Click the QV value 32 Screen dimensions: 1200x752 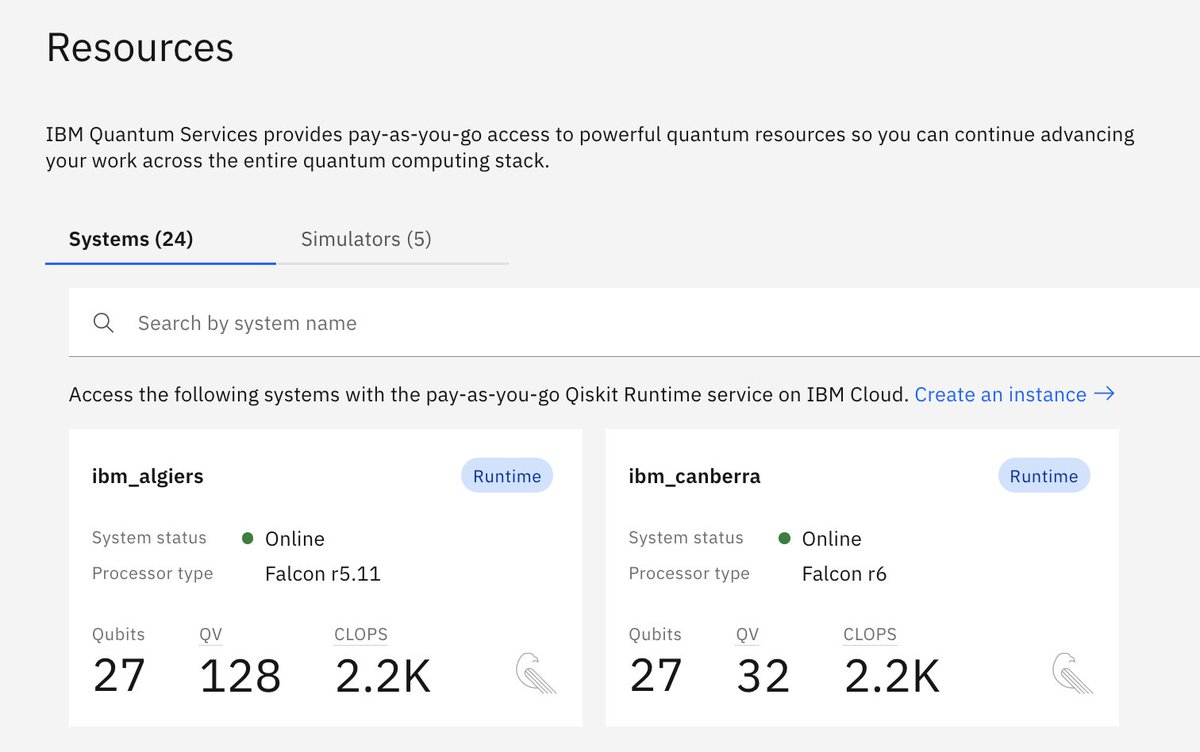(x=763, y=676)
